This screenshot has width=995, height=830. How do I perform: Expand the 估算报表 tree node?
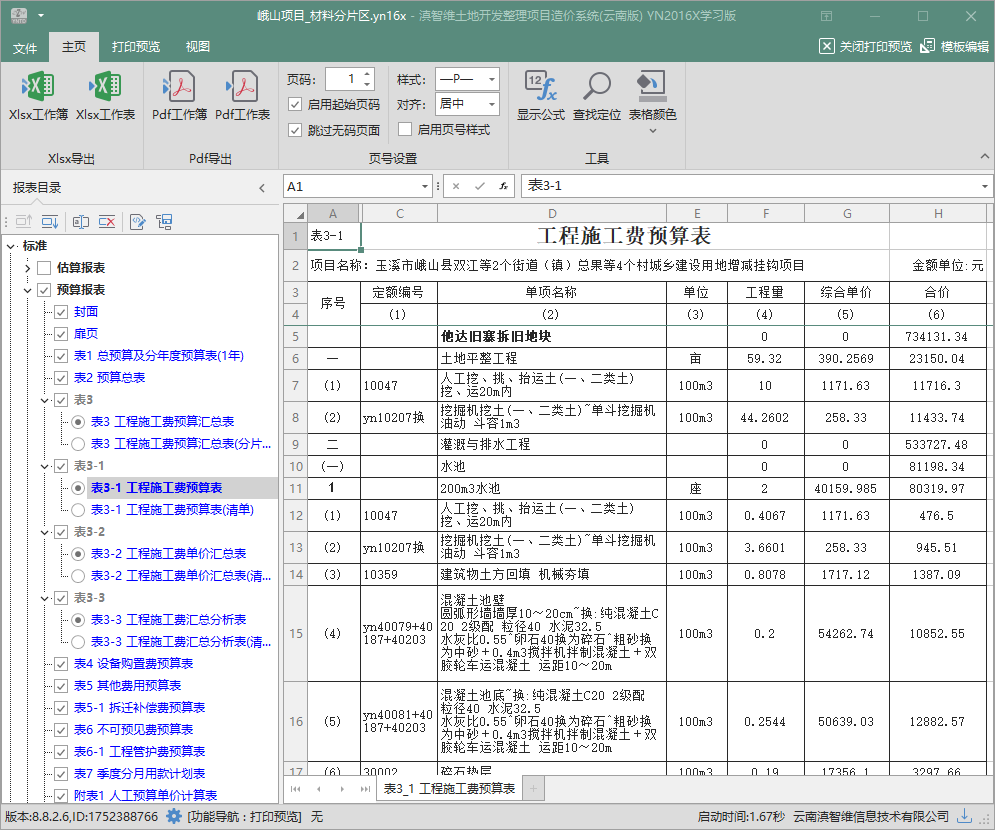click(x=27, y=268)
